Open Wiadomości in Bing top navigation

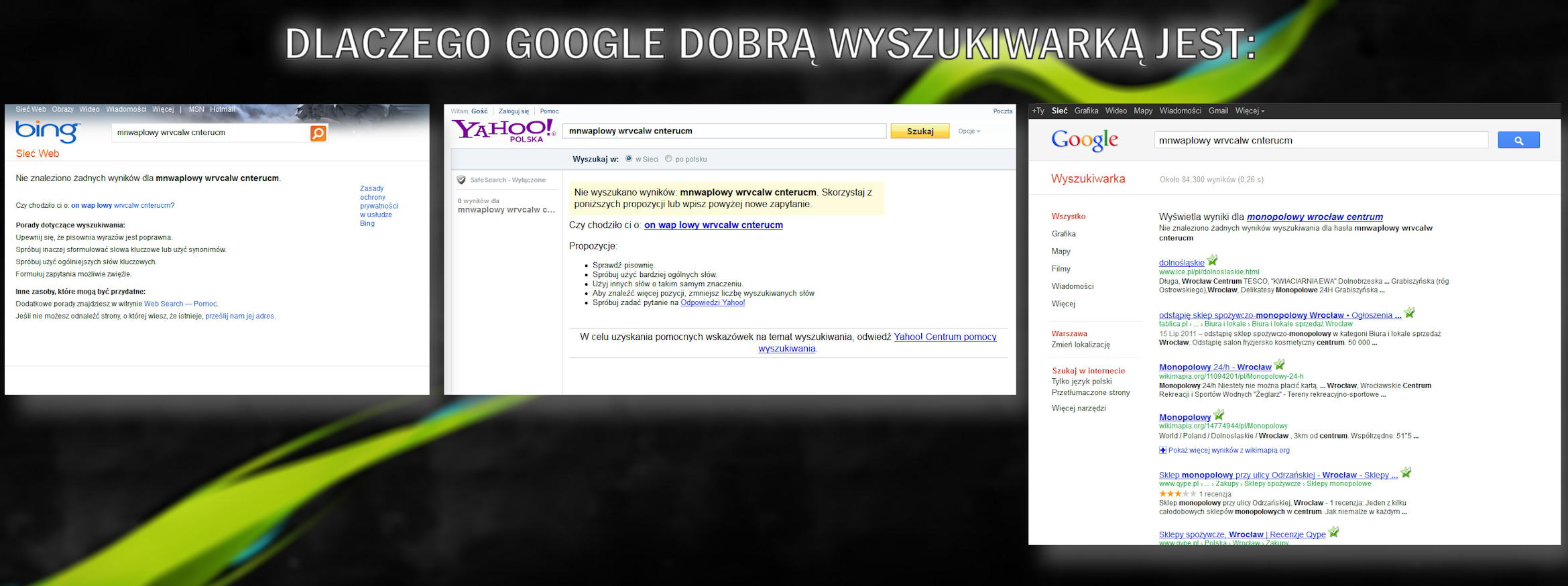[x=126, y=109]
